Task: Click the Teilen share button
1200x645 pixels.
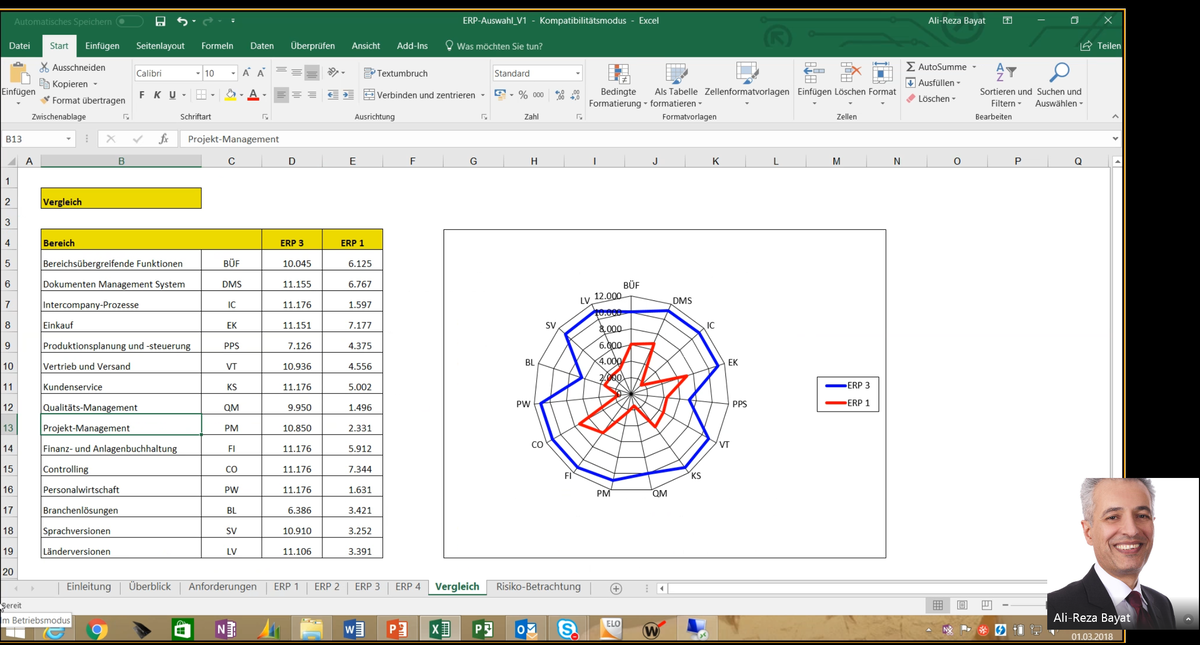Action: click(x=1101, y=46)
